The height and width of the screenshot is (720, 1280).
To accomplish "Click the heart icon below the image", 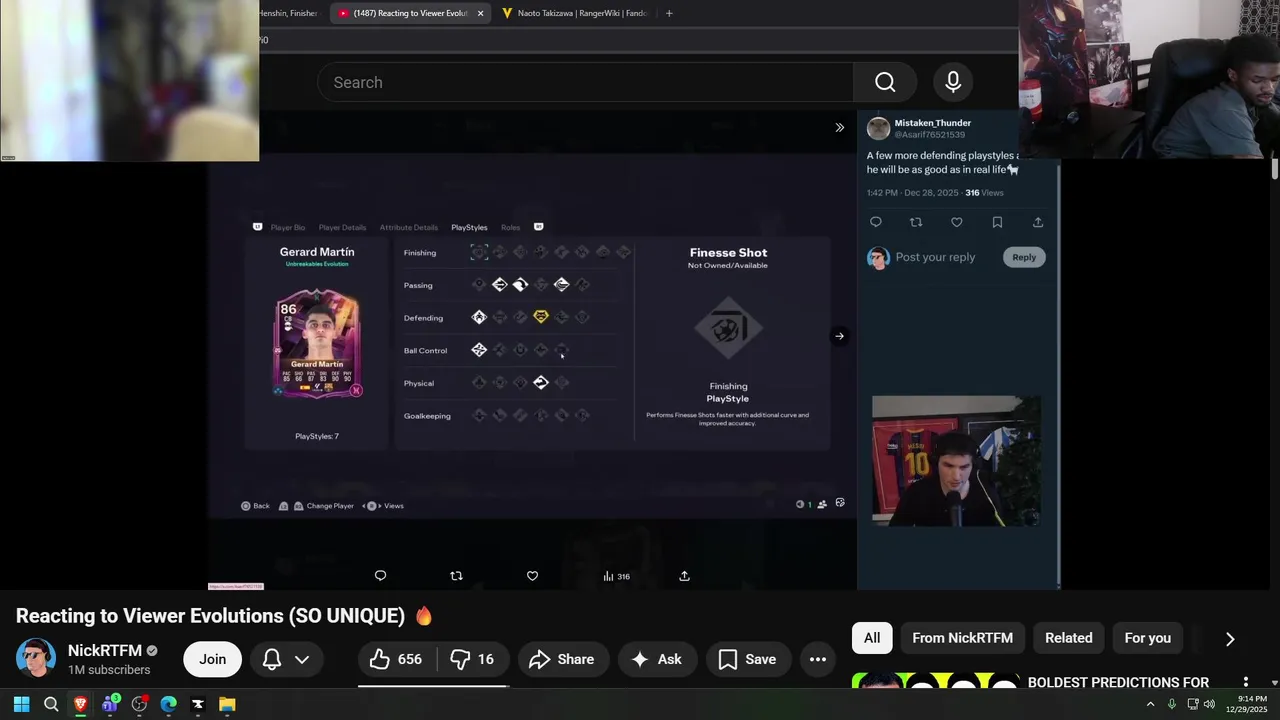I will coord(532,576).
